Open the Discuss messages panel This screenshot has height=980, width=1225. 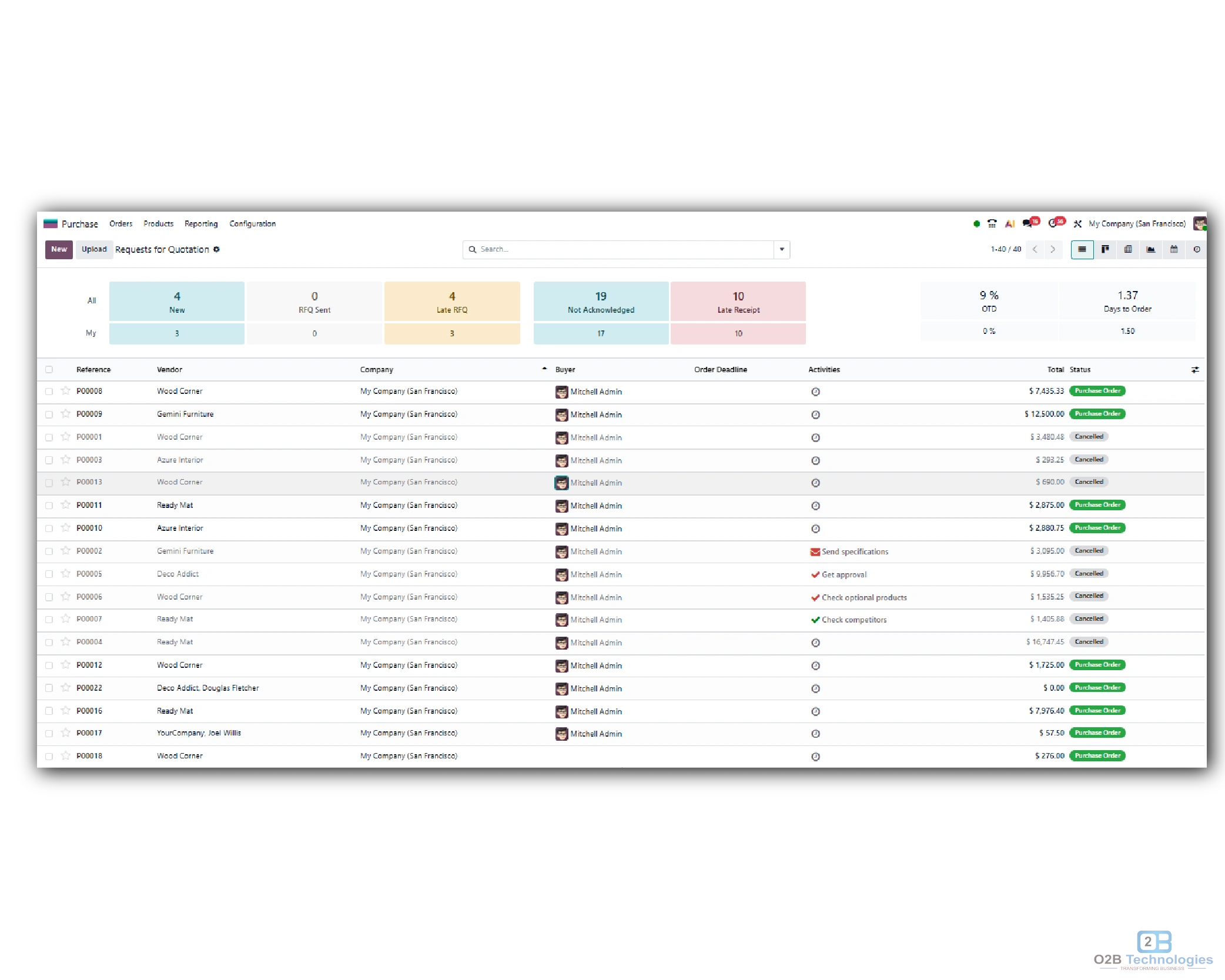point(1027,223)
